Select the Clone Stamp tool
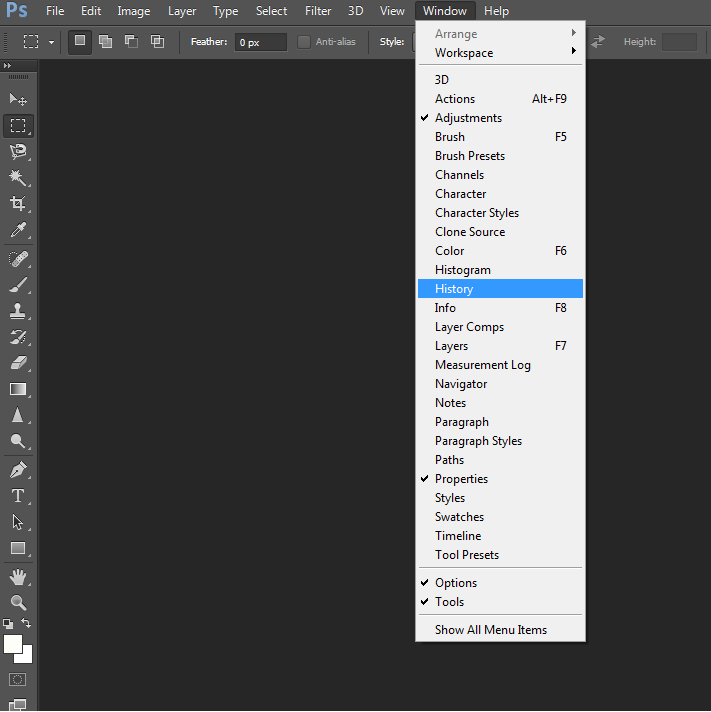 pyautogui.click(x=18, y=311)
